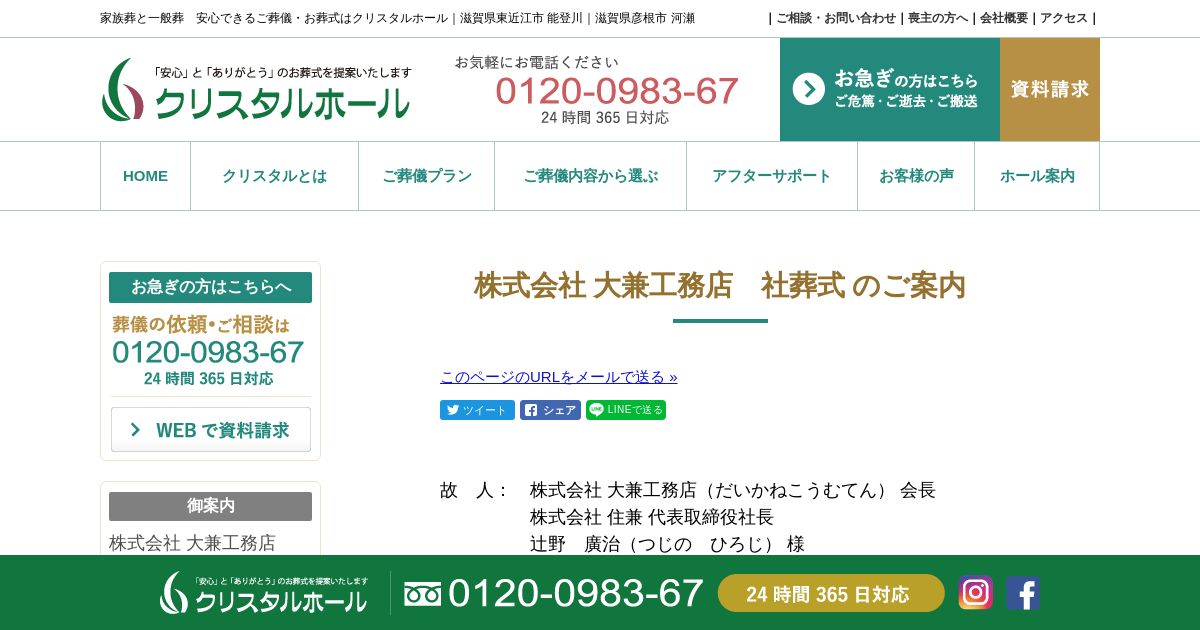
Task: Open お急ぎの方はこちら urgent banner
Action: (890, 89)
